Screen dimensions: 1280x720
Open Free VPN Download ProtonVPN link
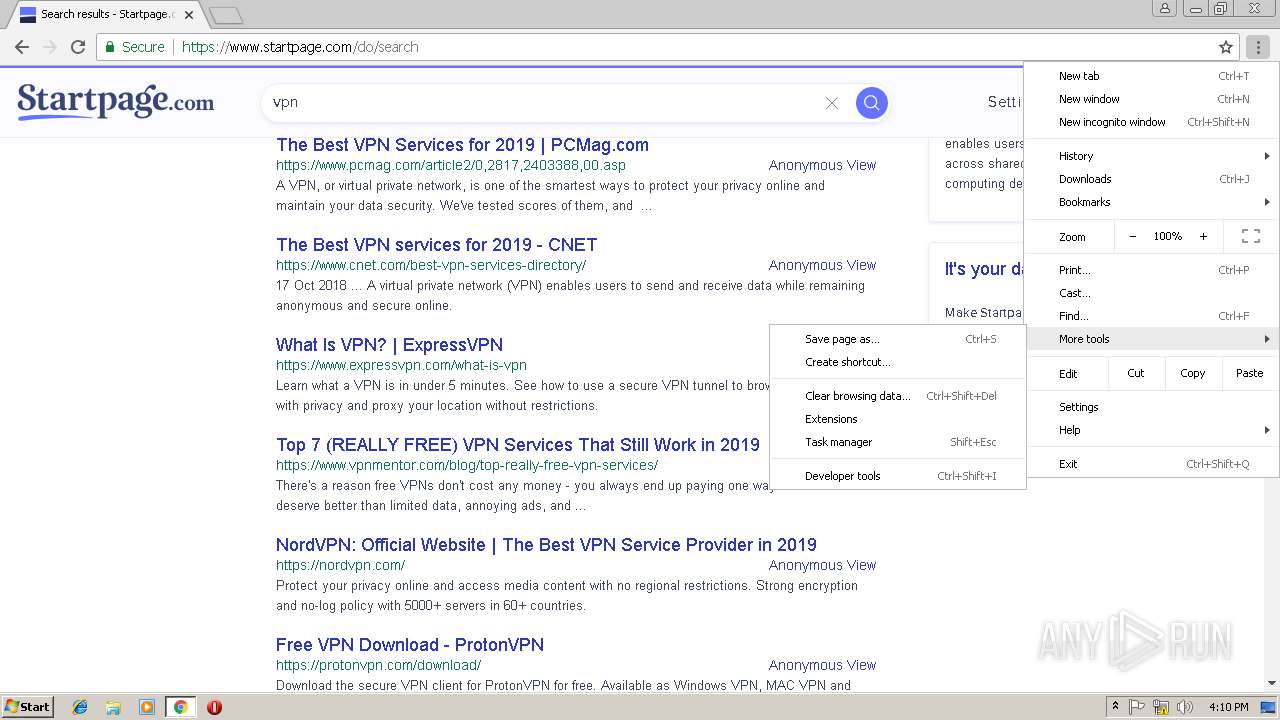click(410, 645)
